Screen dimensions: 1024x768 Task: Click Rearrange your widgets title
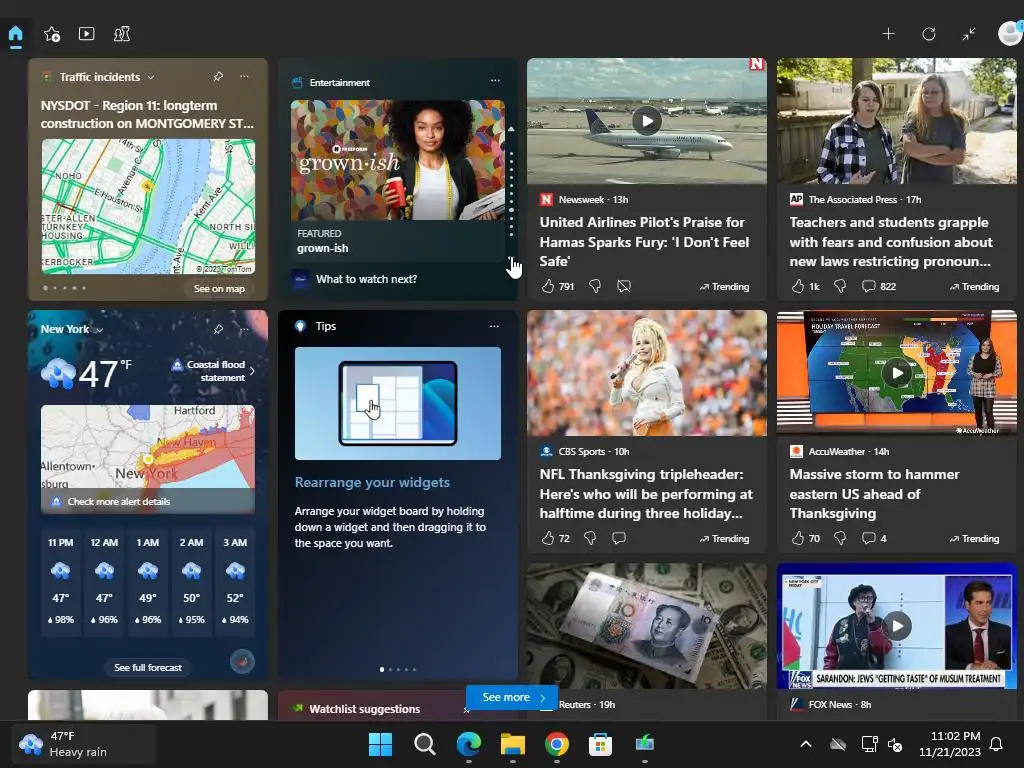tap(372, 482)
